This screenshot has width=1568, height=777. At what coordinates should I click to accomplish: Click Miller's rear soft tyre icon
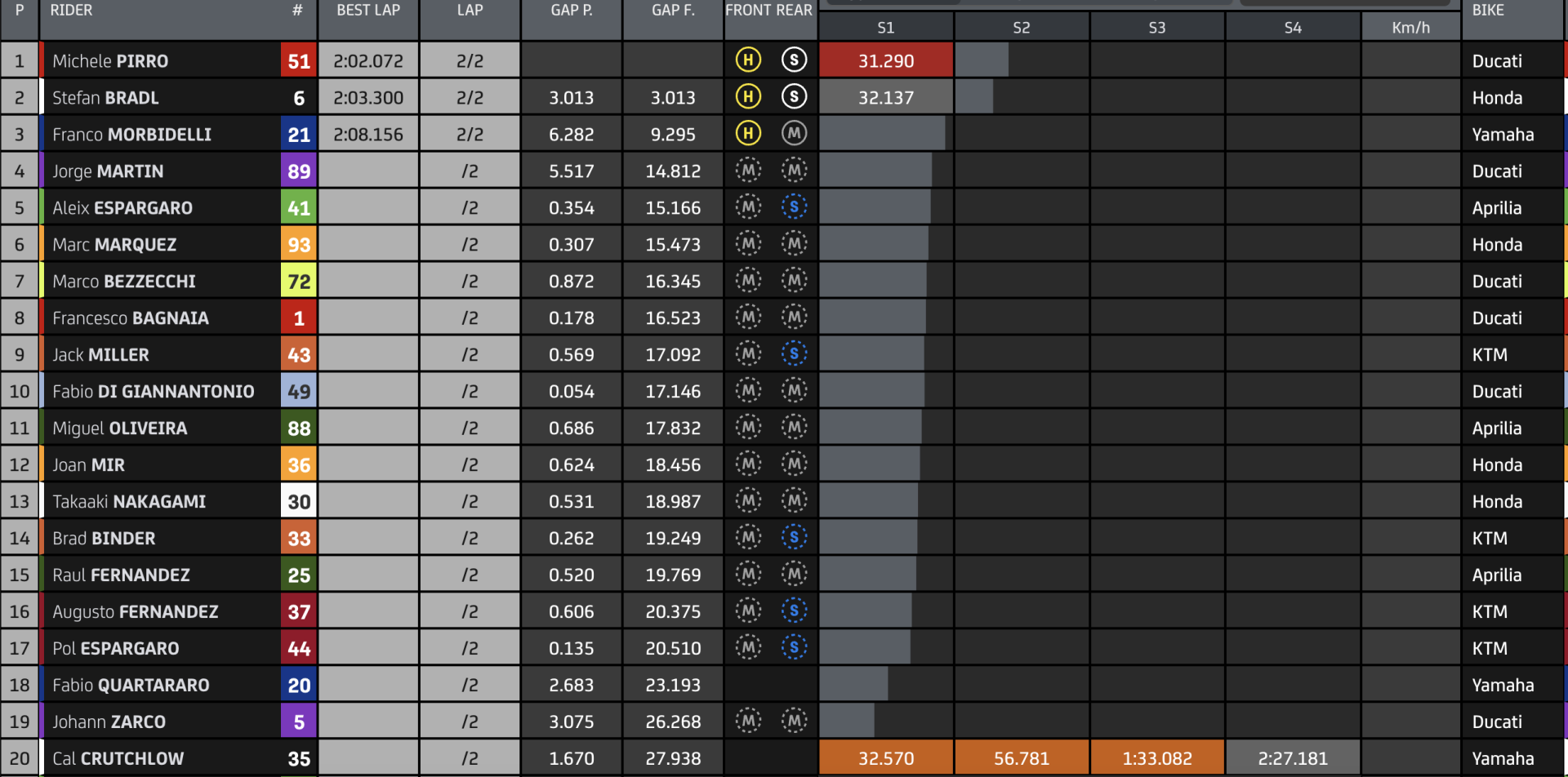point(794,354)
